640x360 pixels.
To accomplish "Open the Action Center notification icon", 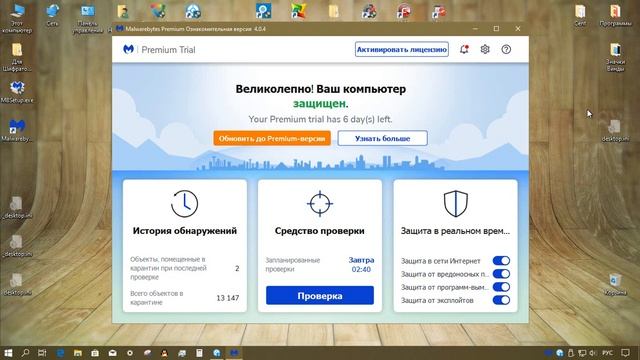I will [625, 353].
